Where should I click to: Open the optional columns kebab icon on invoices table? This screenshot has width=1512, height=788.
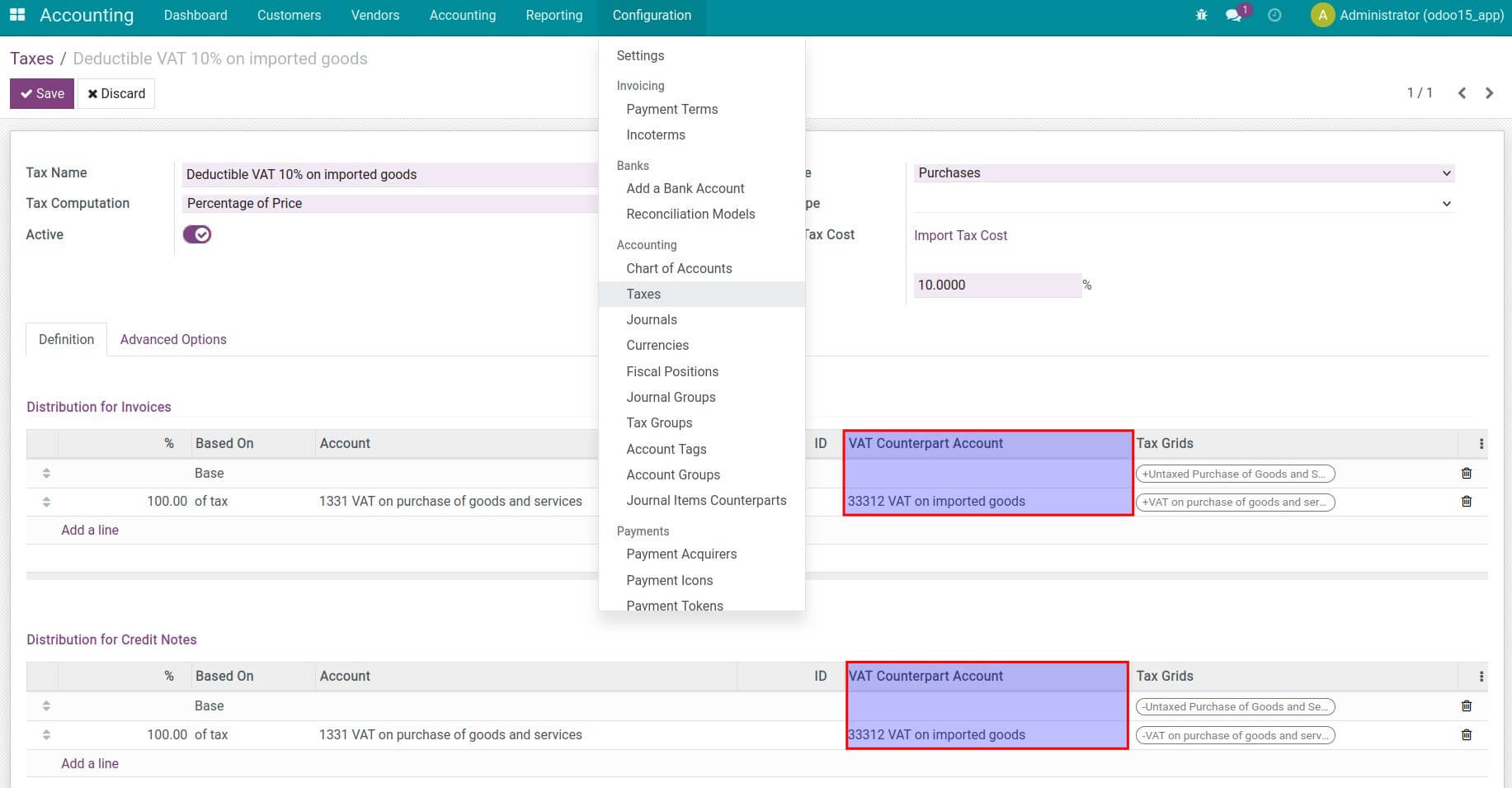1482,443
